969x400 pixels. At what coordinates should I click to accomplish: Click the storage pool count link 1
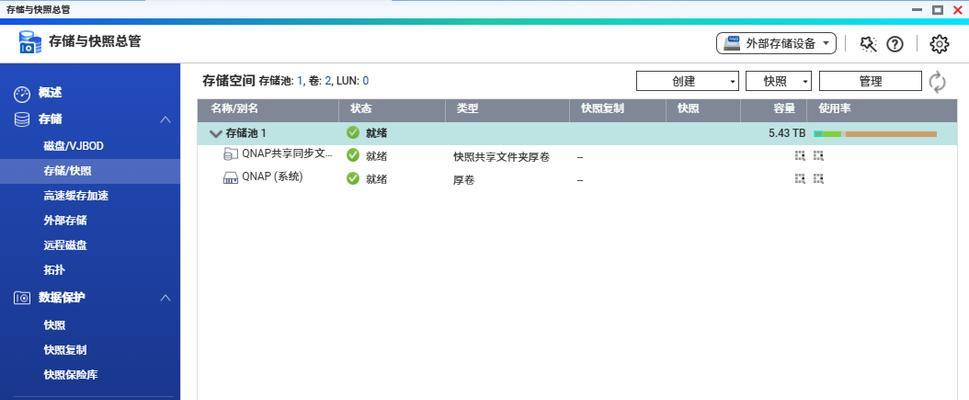(x=300, y=81)
